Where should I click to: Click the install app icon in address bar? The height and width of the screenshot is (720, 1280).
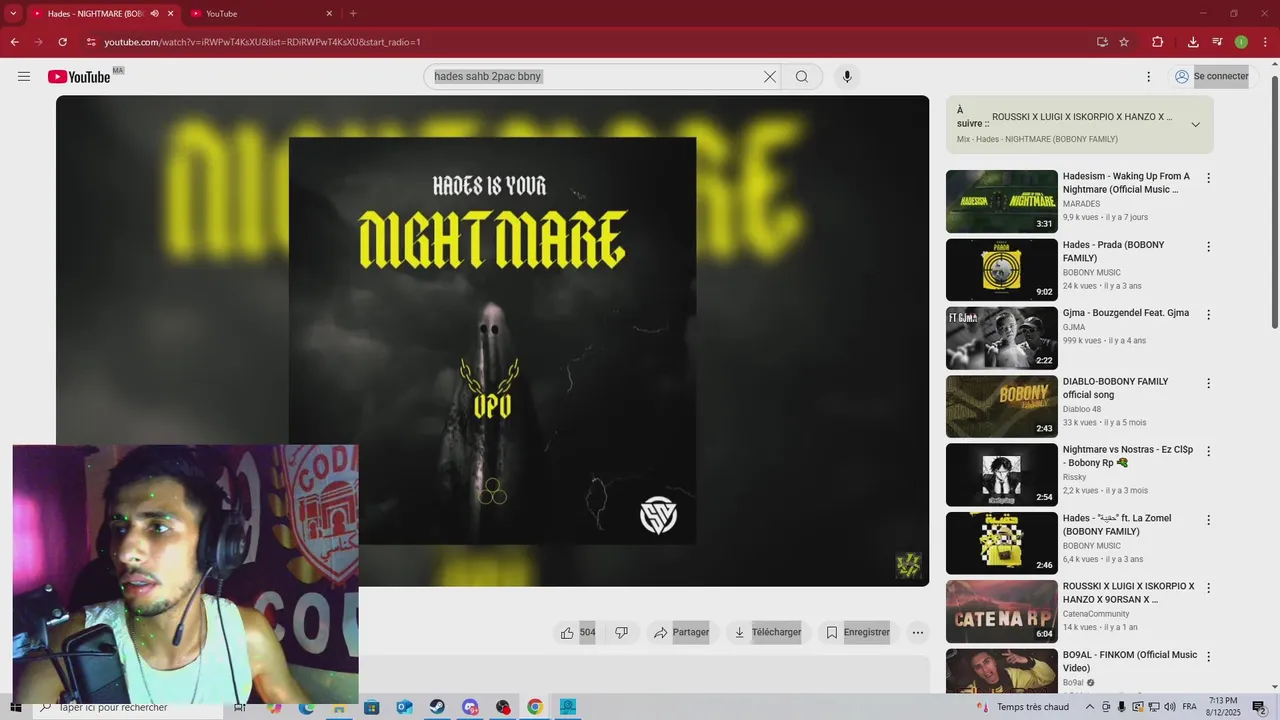pos(1102,42)
